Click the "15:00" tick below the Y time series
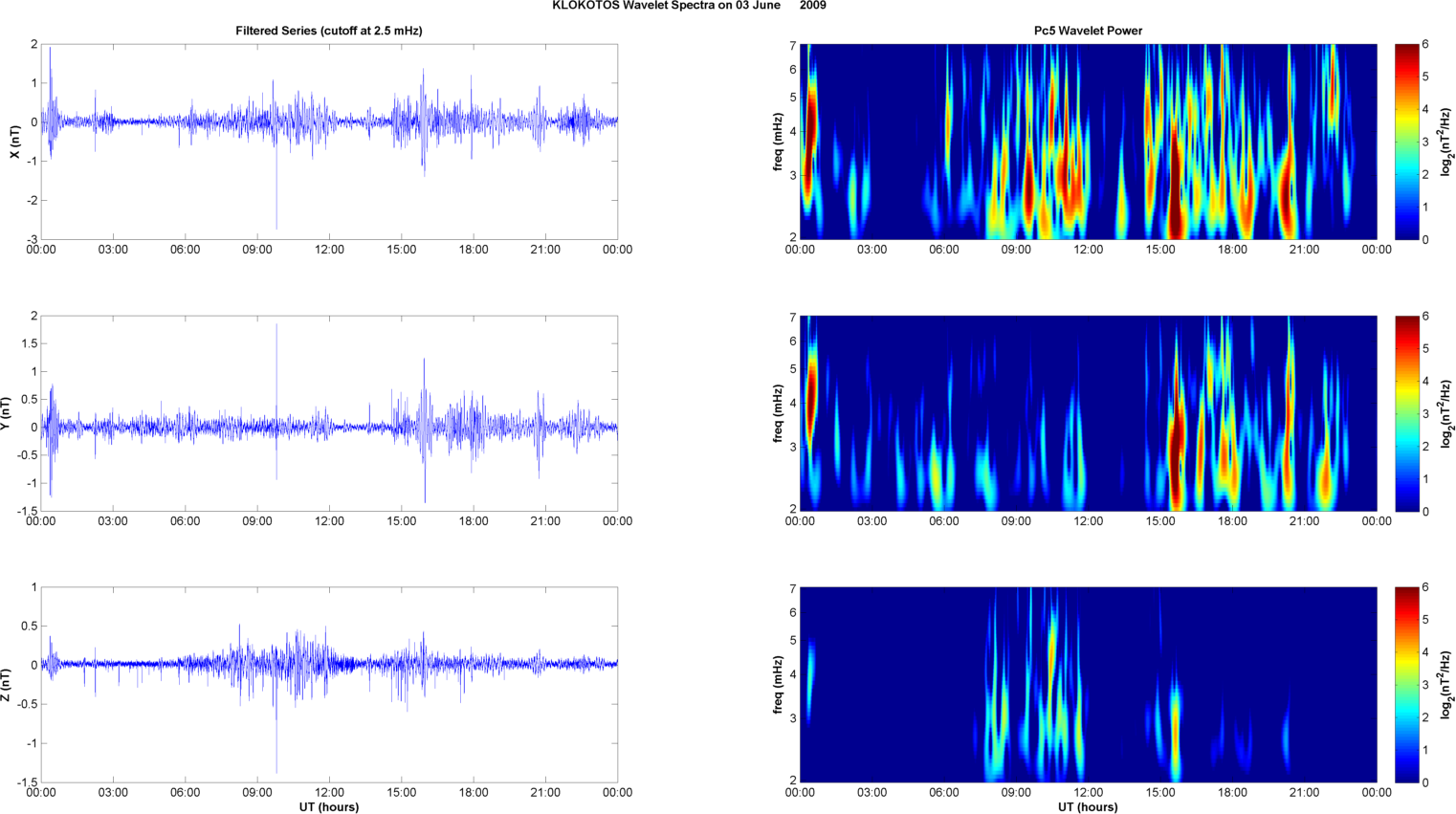This screenshot has width=1456, height=814. click(402, 521)
